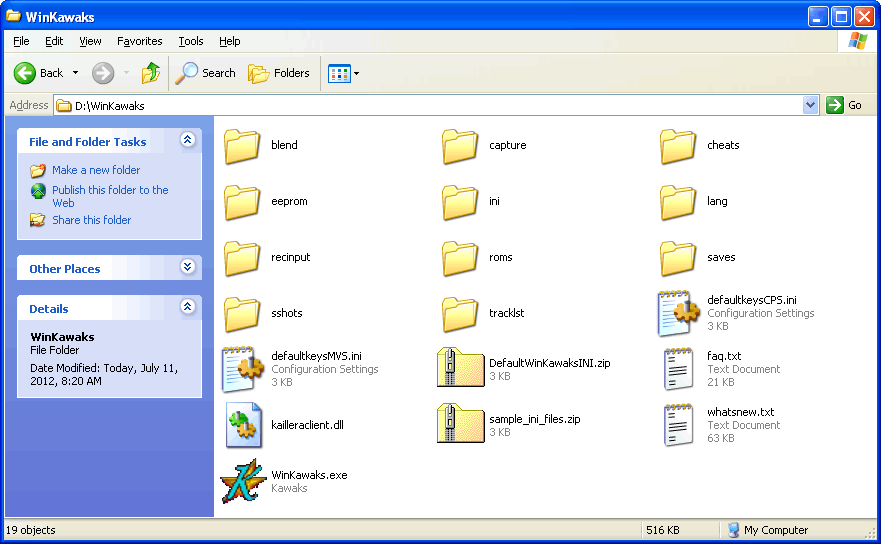
Task: Select the sample_ini_files.zip archive icon
Action: pyautogui.click(x=460, y=425)
